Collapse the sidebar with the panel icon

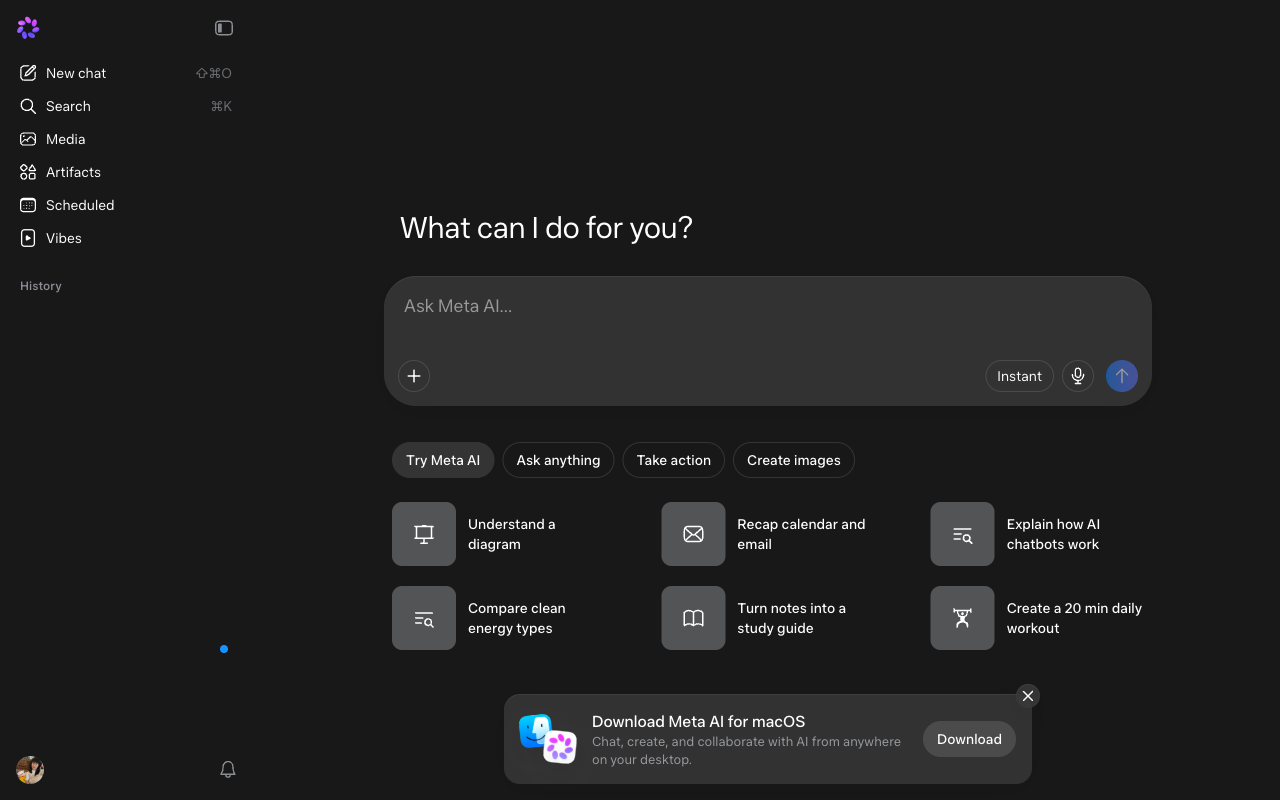[224, 28]
